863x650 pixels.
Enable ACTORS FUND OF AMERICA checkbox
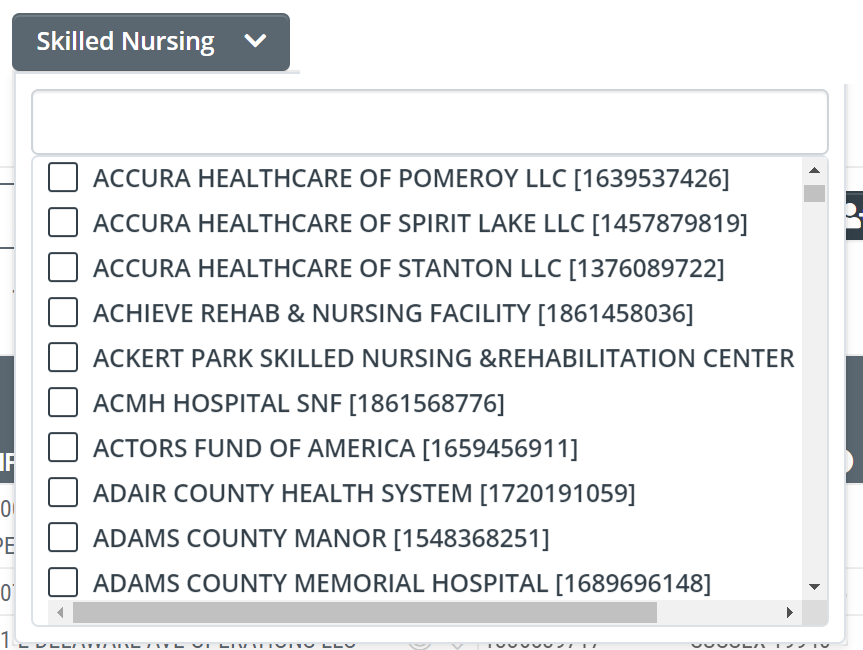pyautogui.click(x=63, y=447)
